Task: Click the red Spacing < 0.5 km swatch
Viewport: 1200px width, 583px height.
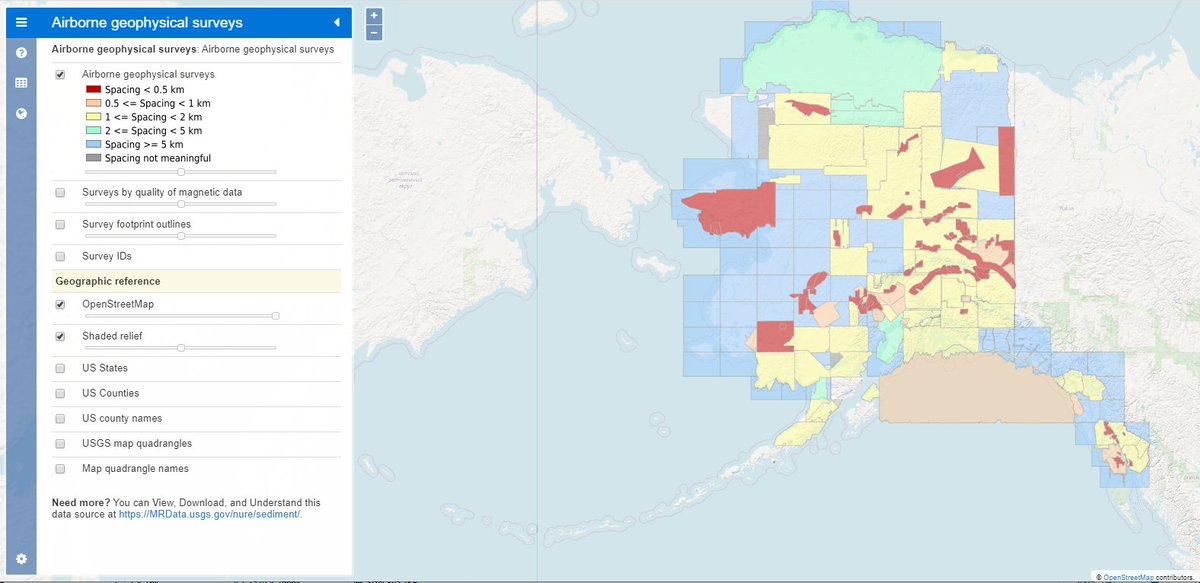Action: (92, 90)
